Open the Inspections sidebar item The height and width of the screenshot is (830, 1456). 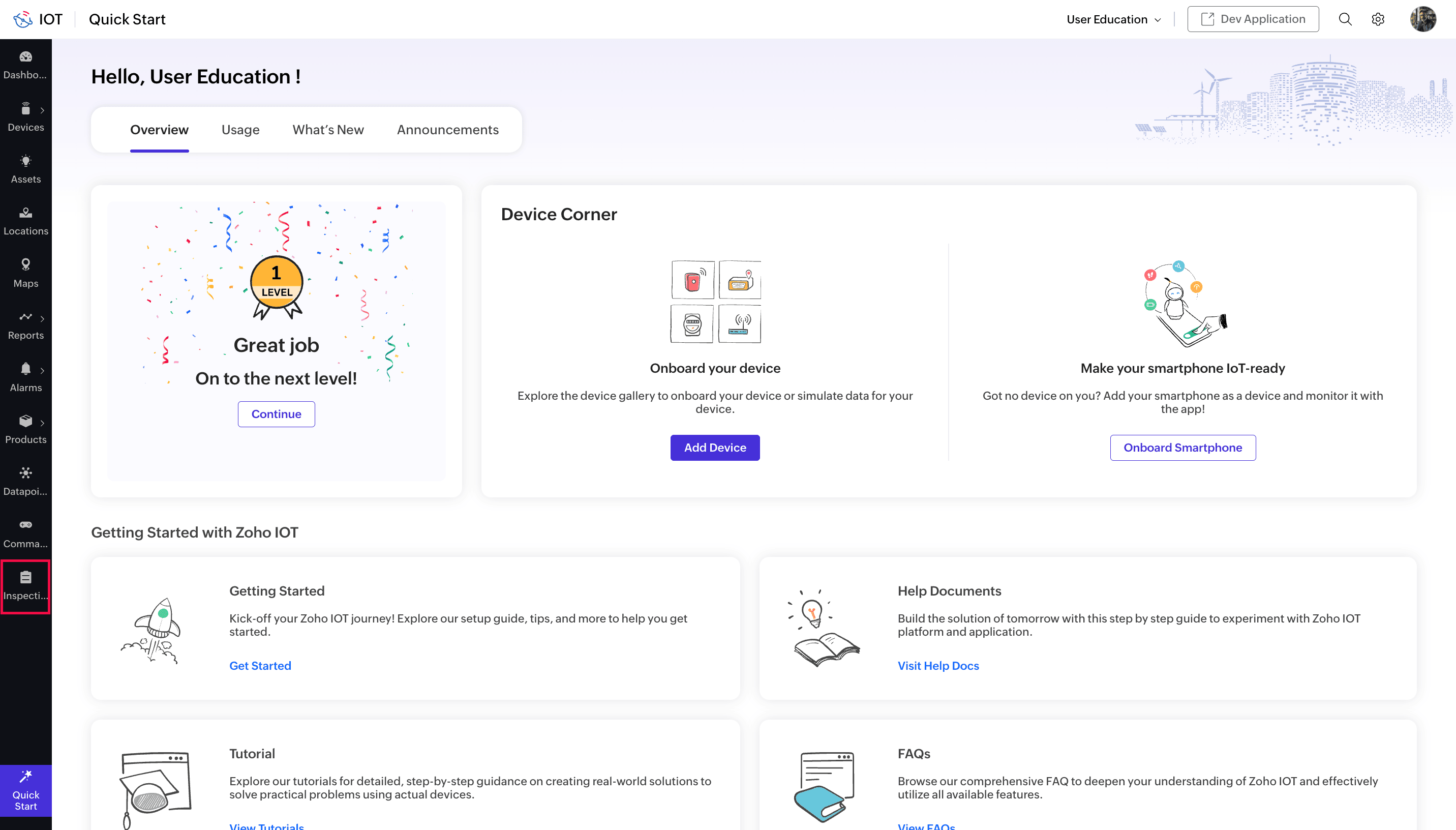pyautogui.click(x=25, y=585)
